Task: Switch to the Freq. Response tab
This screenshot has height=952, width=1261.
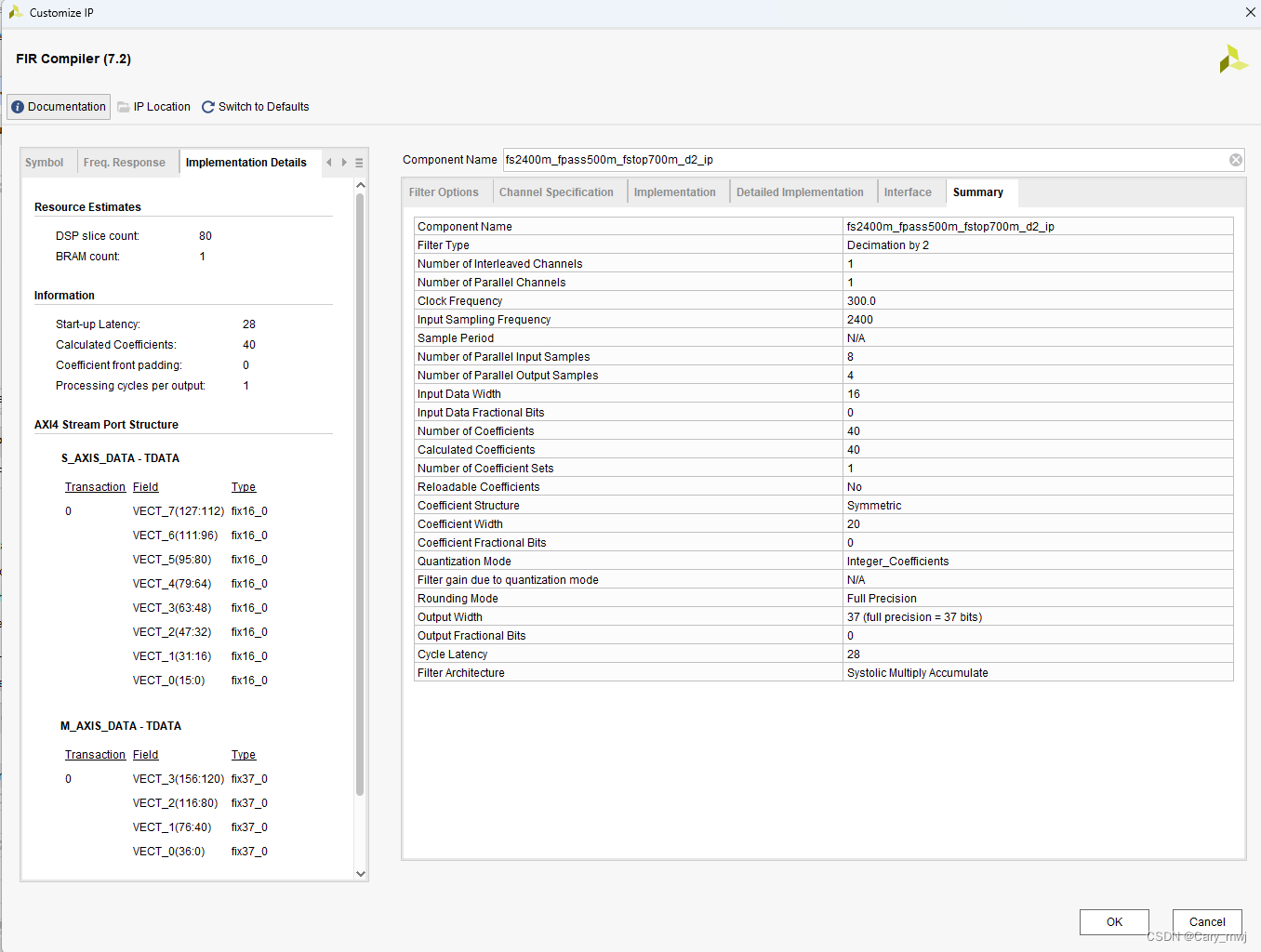Action: (125, 163)
